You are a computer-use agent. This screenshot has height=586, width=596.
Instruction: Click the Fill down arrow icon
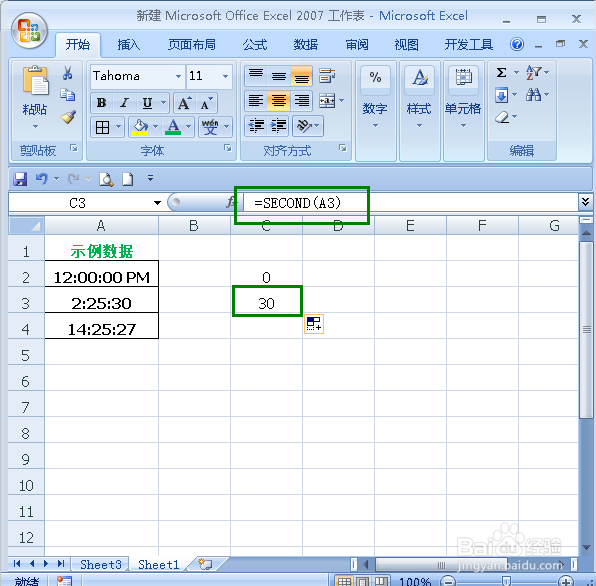(x=501, y=95)
